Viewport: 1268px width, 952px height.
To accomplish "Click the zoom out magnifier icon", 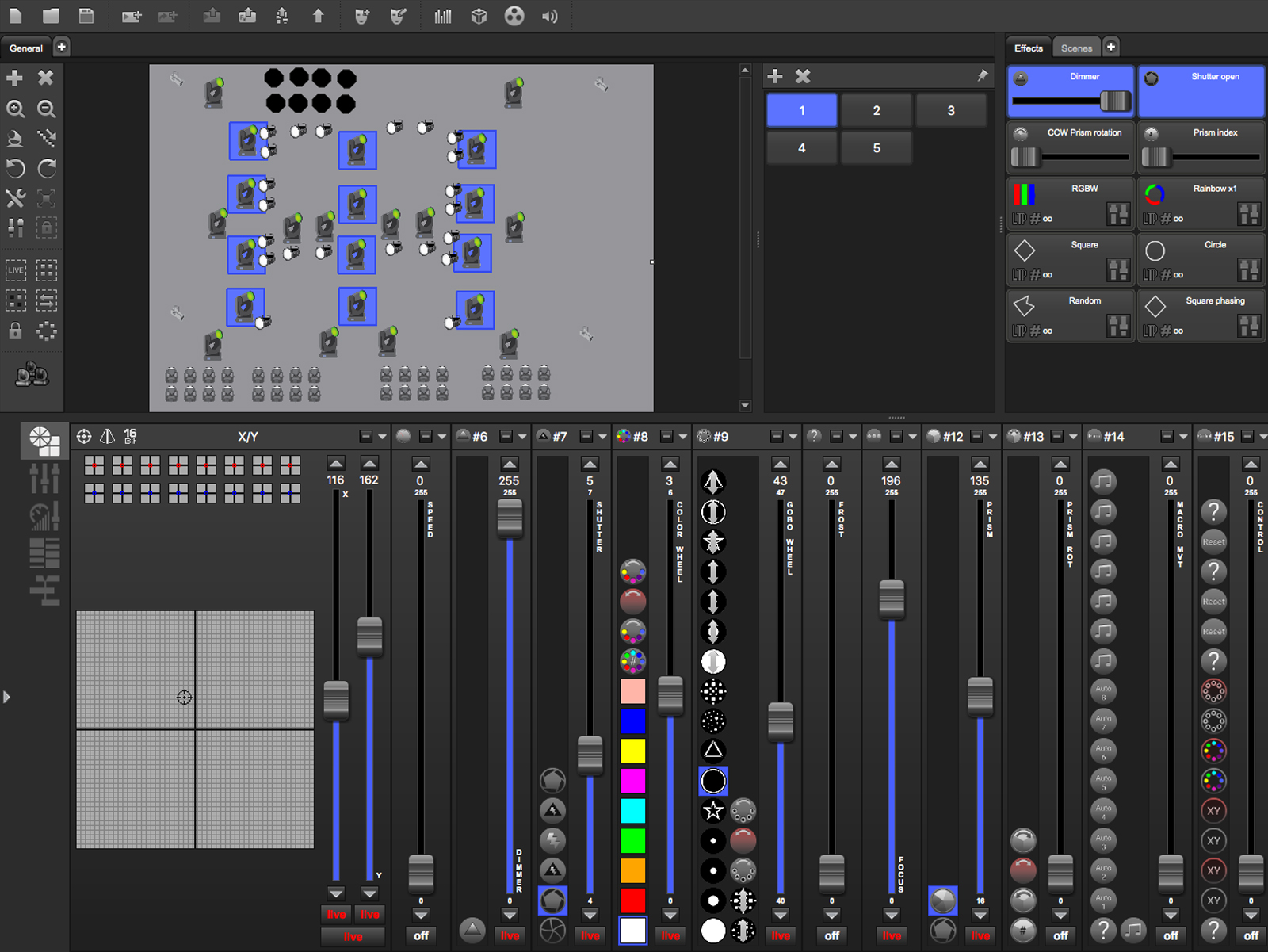I will (47, 109).
